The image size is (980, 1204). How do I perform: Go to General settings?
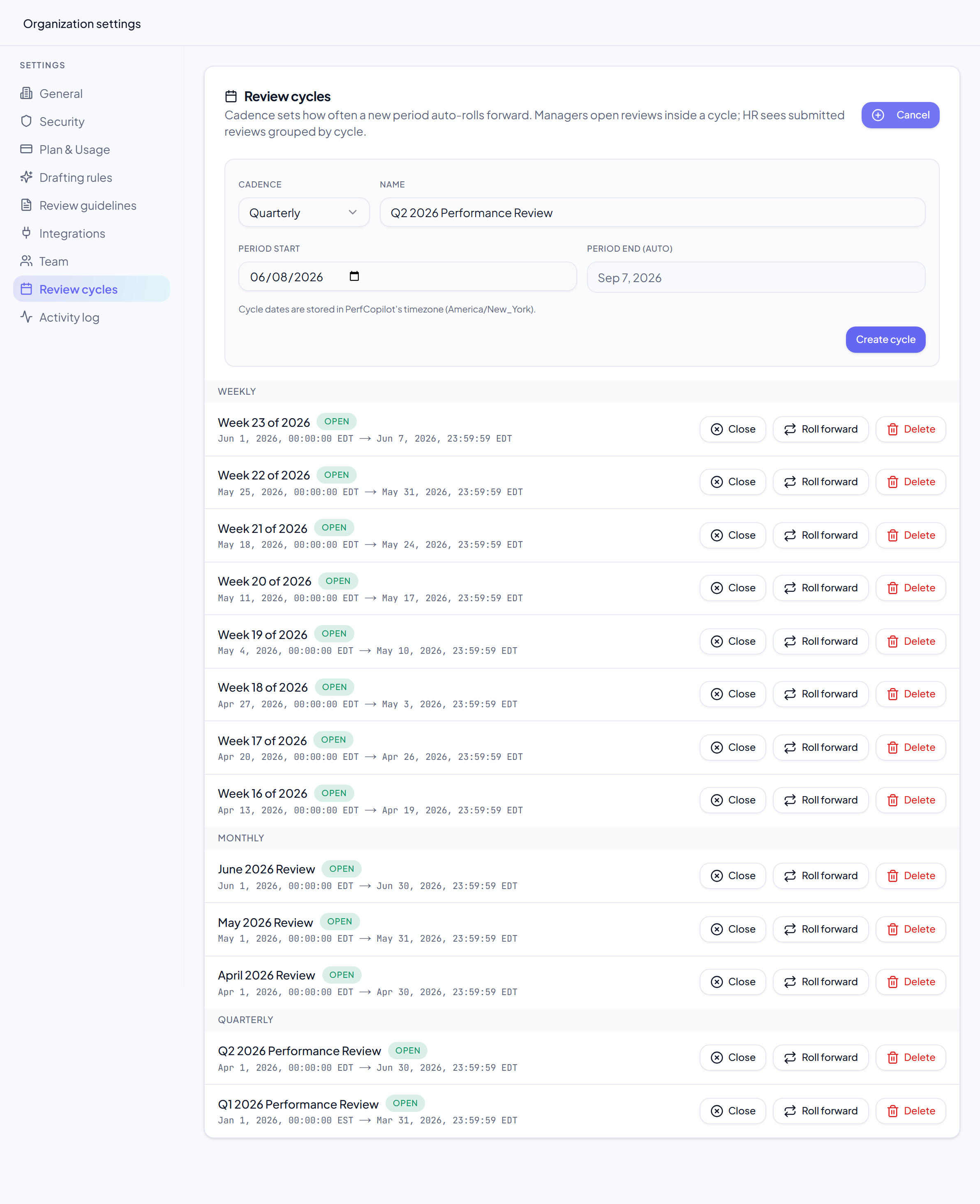click(91, 93)
